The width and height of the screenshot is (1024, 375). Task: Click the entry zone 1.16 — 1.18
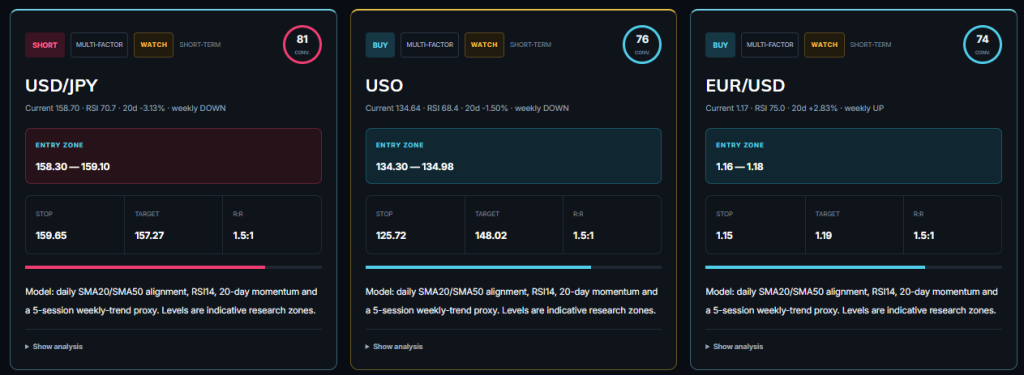point(854,155)
